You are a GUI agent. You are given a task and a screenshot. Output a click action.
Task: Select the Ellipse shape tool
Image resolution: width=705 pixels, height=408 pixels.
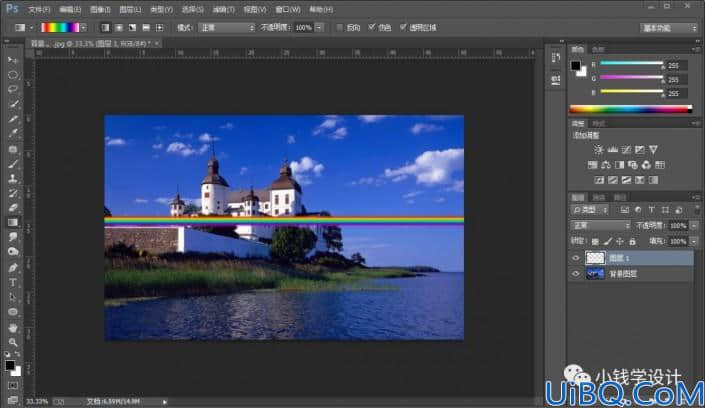(x=13, y=312)
